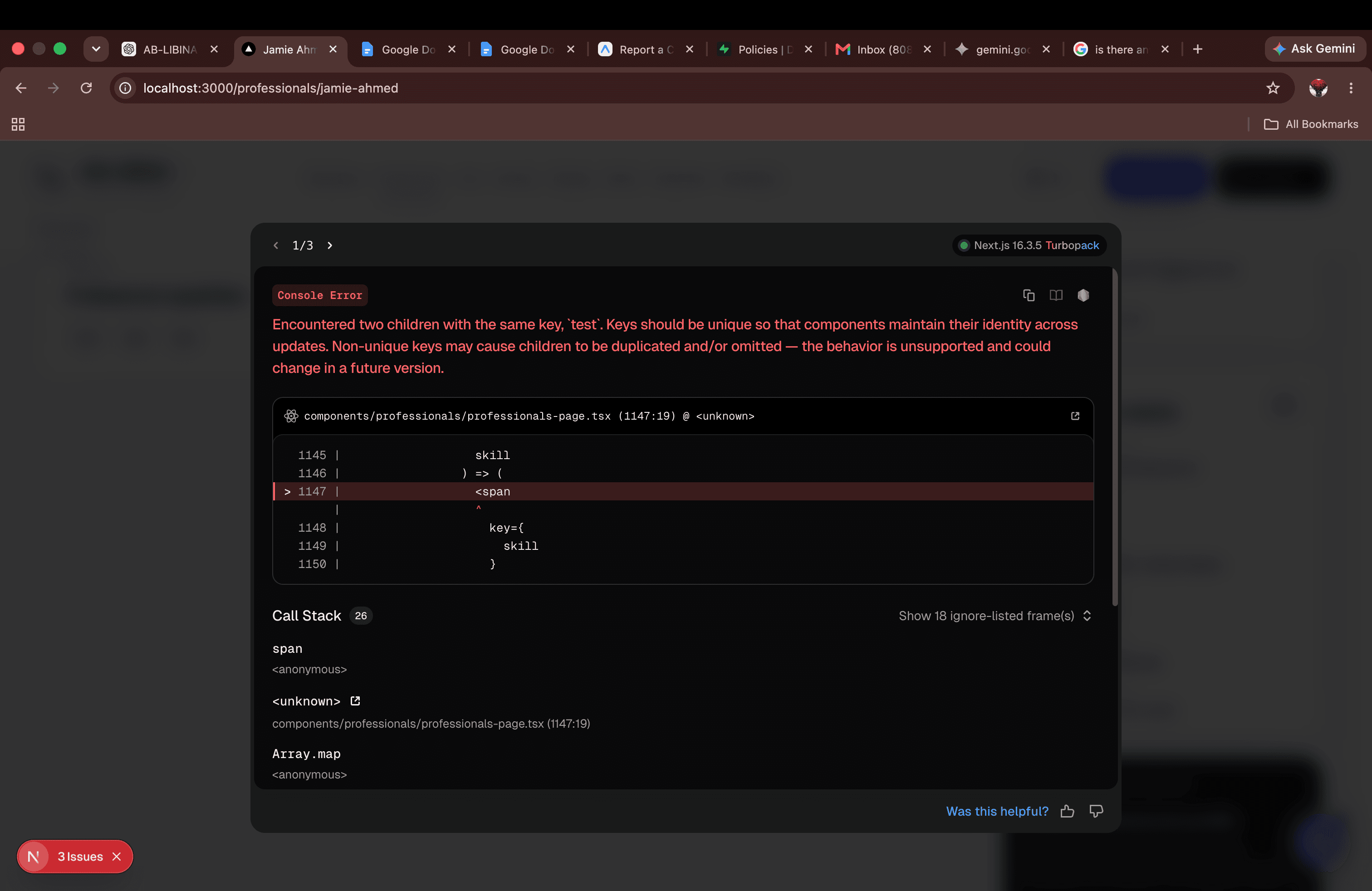Click the Next.js 16.3.5 Turbopack version badge
The image size is (1372, 891).
pos(1029,245)
